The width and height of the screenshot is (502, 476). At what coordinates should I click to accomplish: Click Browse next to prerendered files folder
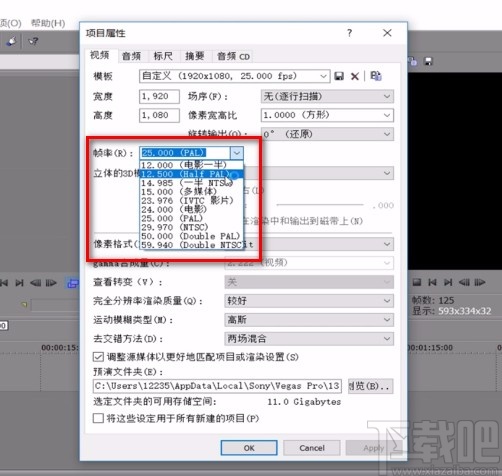point(370,386)
